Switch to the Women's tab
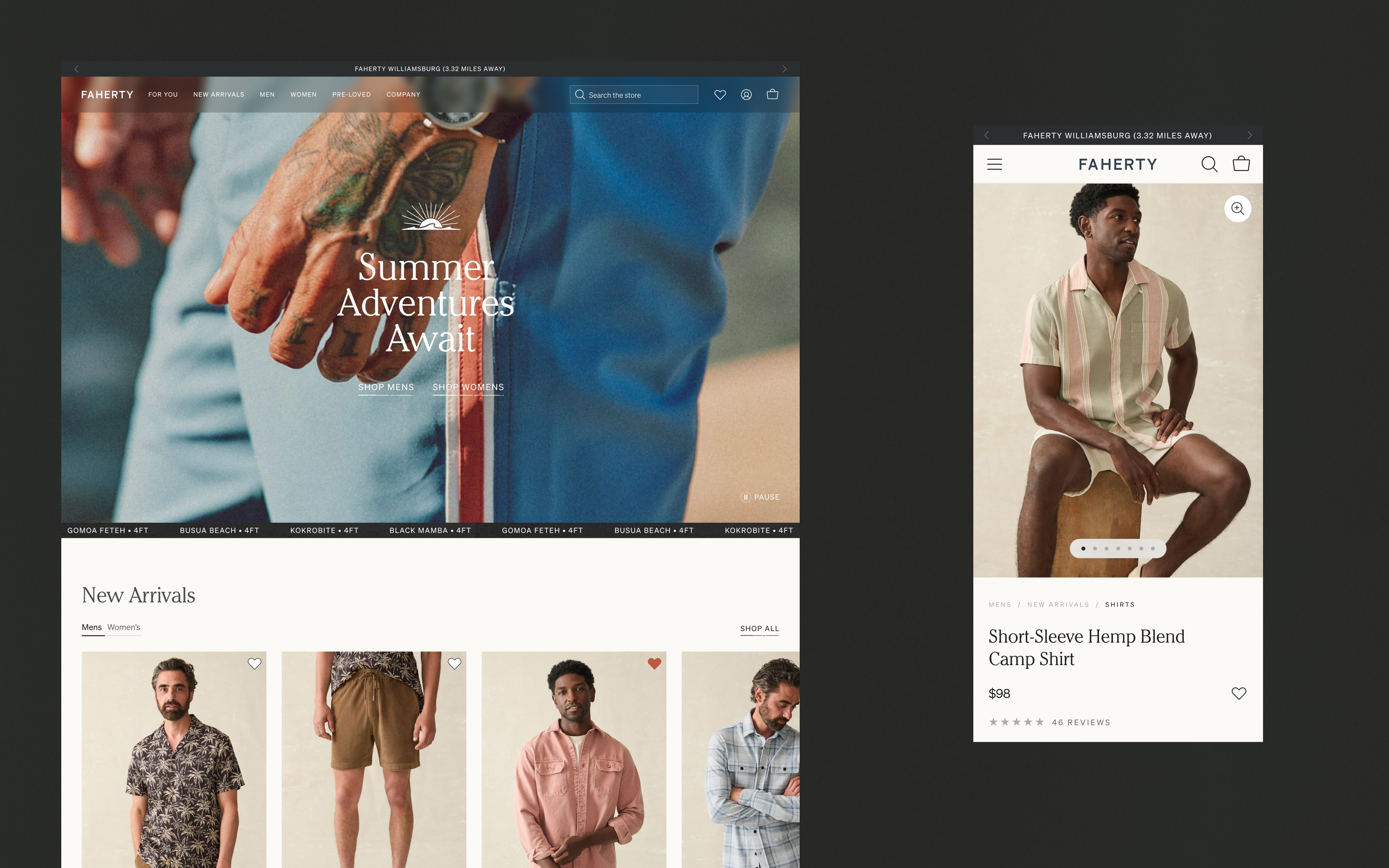 tap(123, 627)
